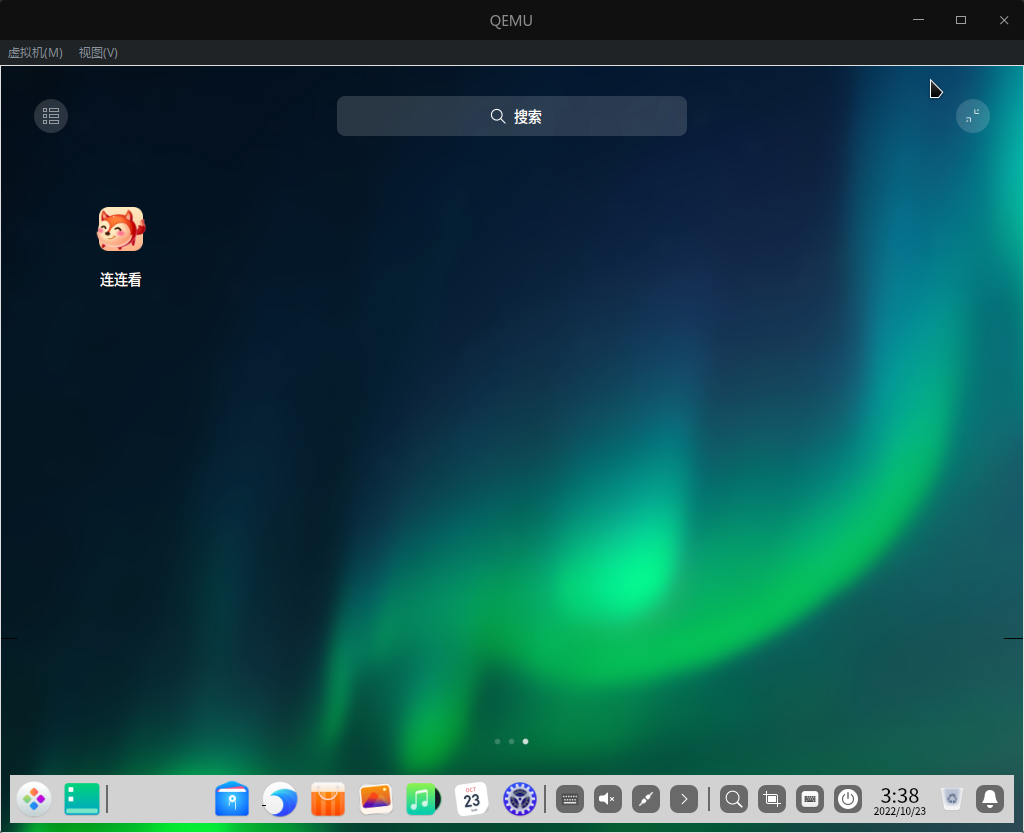Open the web browser dock icon
This screenshot has height=833, width=1024.
pos(280,798)
